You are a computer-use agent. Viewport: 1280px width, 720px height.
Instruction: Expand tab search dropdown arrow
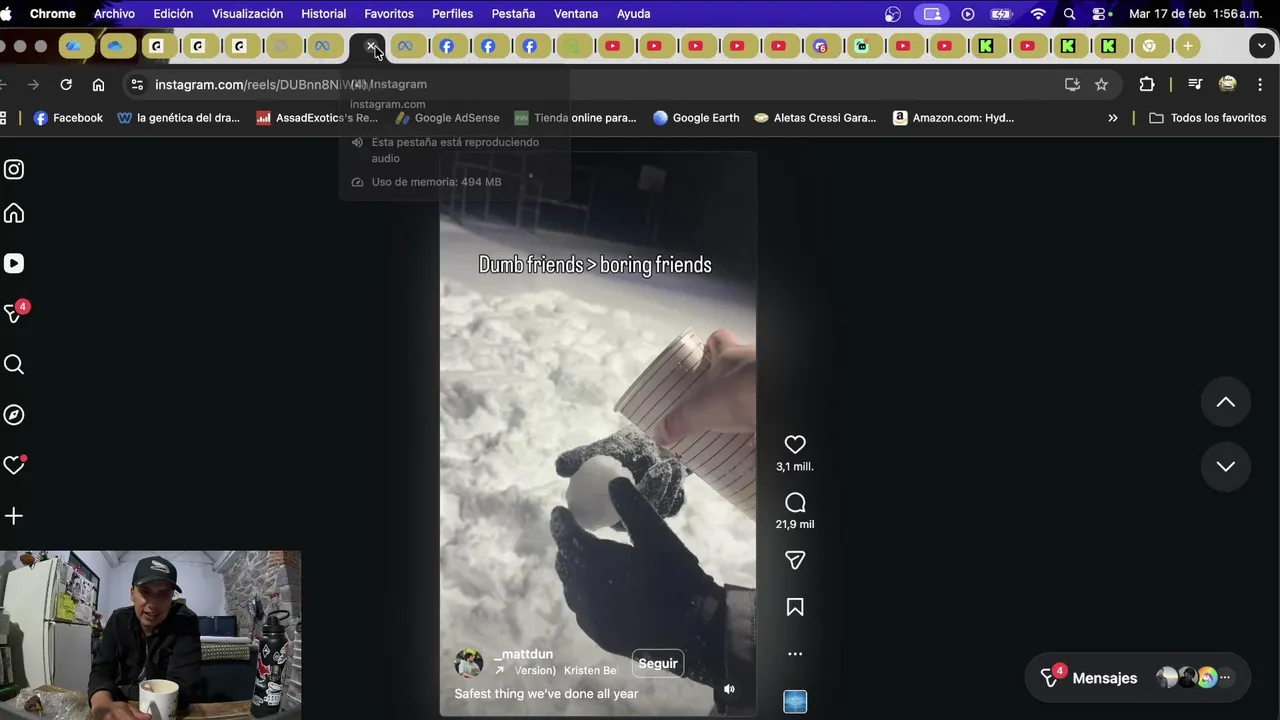(x=1262, y=46)
